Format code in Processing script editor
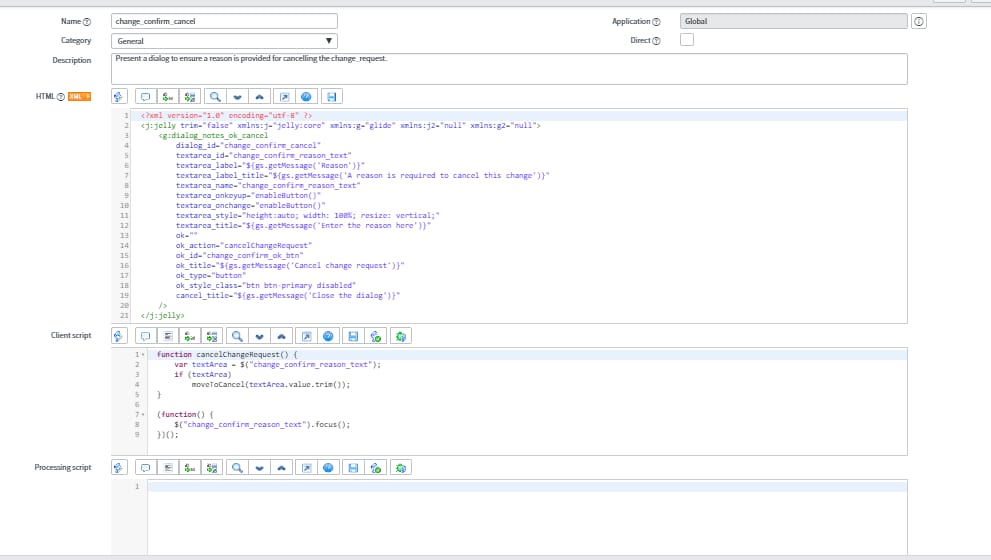The height and width of the screenshot is (560, 991). 167,468
